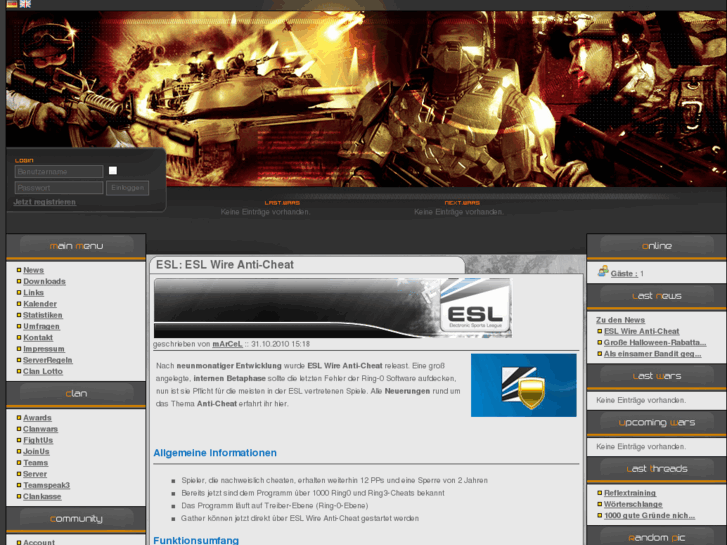This screenshot has width=727, height=545.
Task: Open Awards in clan menu
Action: 37,418
